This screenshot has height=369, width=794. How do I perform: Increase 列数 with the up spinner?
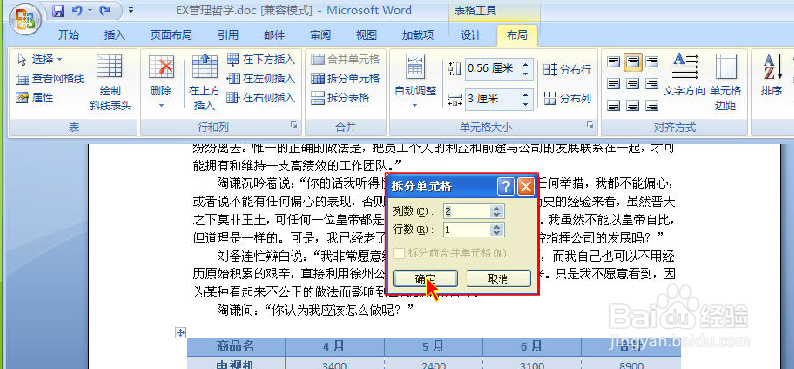497,208
